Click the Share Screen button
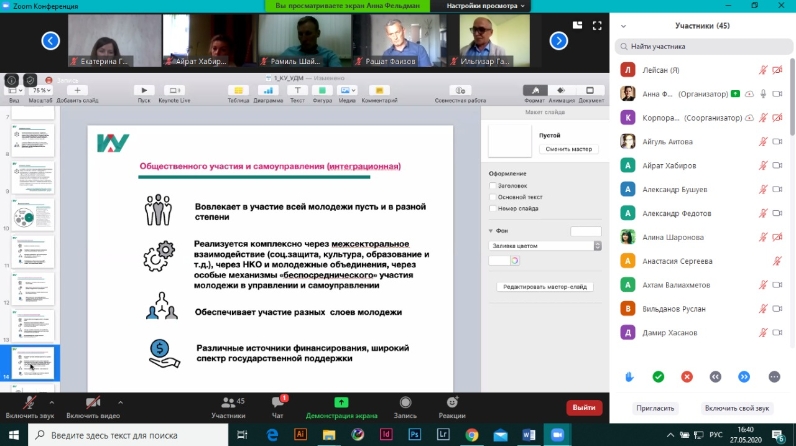 340,405
